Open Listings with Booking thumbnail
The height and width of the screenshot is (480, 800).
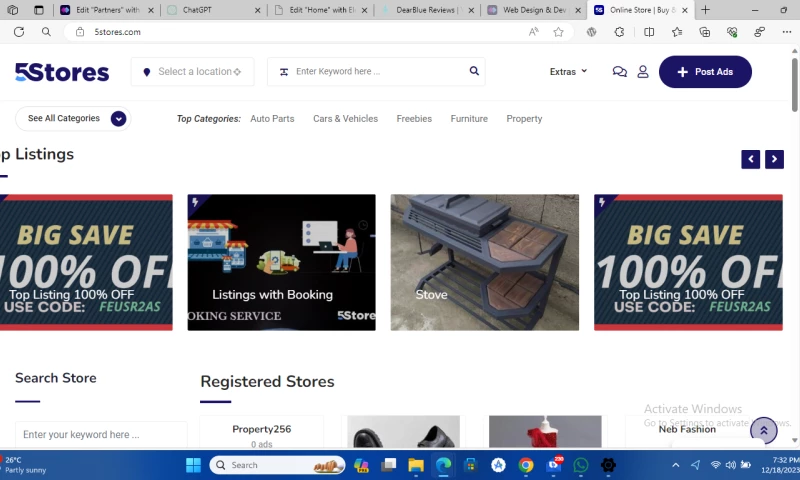[x=282, y=262]
